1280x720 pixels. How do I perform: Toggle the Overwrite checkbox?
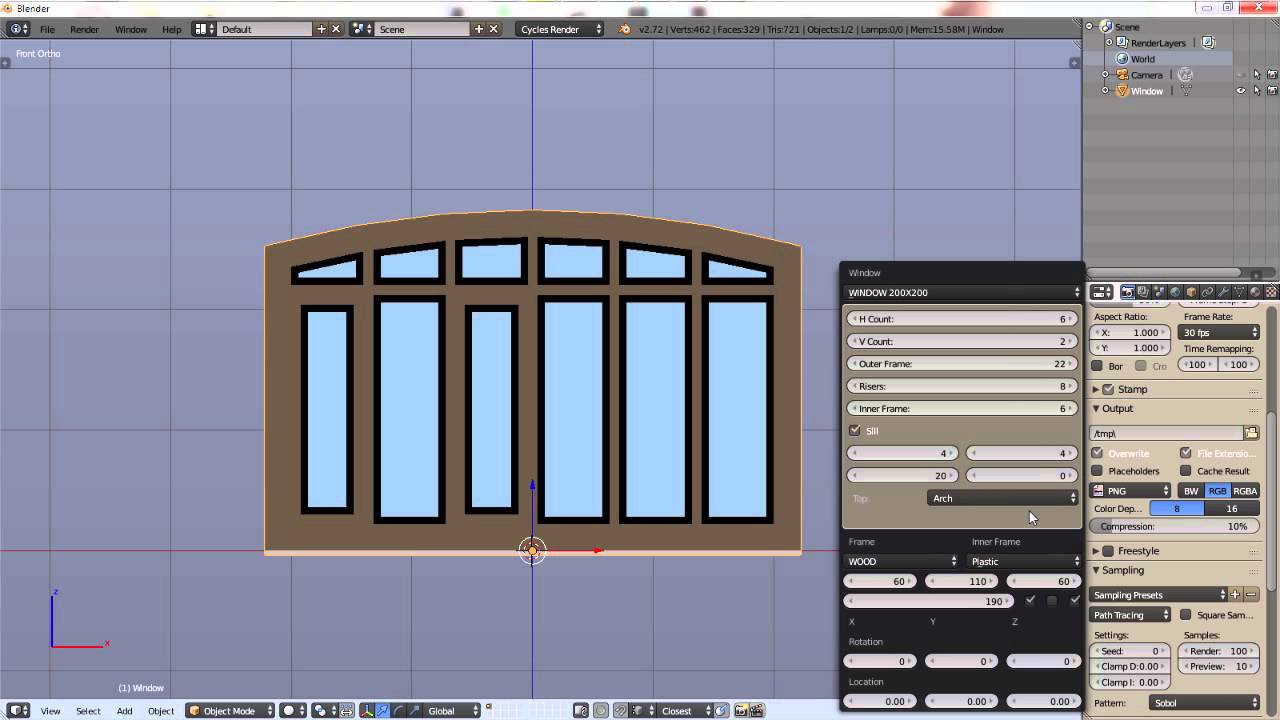[x=1097, y=453]
